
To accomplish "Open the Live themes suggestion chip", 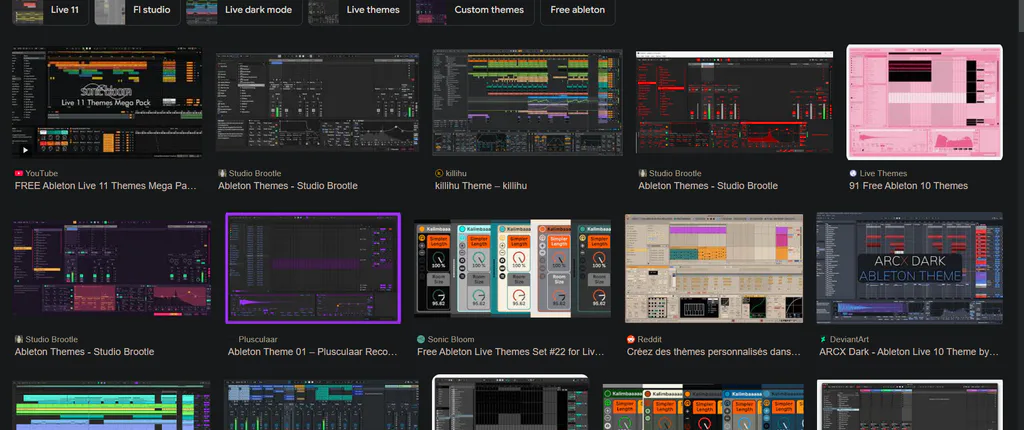I will (359, 10).
